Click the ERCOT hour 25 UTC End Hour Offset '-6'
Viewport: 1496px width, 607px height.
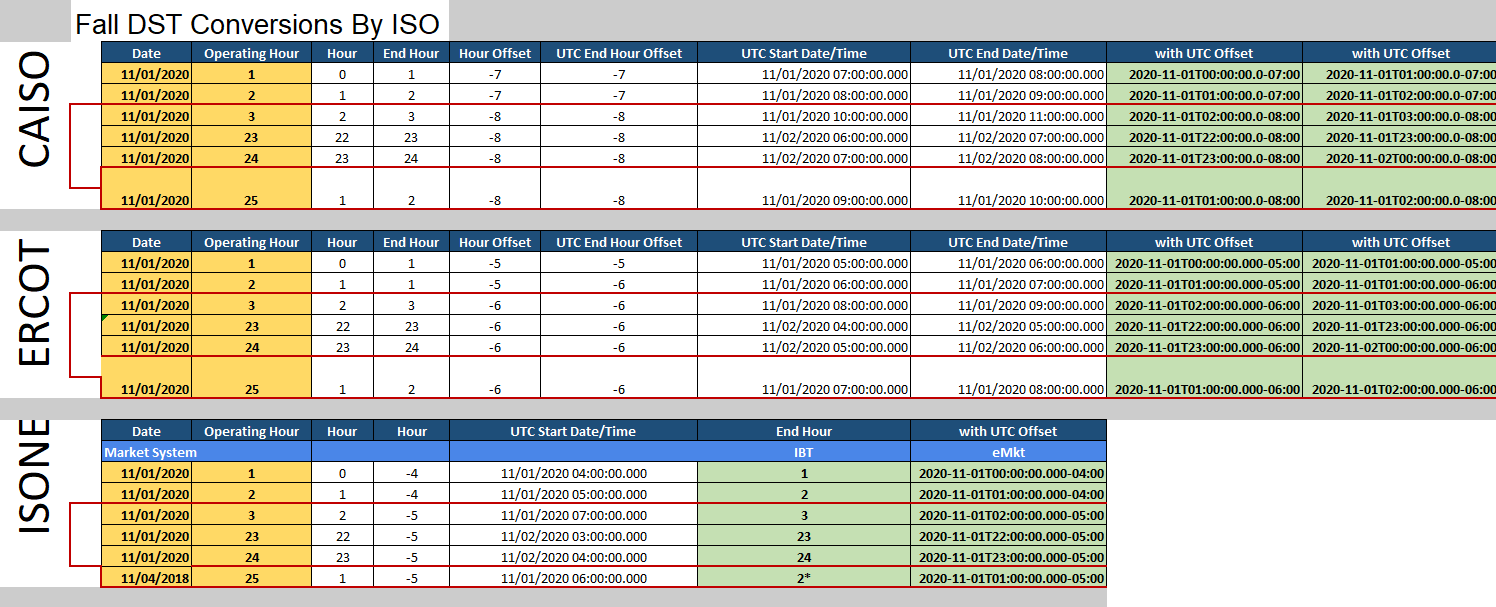click(x=619, y=378)
